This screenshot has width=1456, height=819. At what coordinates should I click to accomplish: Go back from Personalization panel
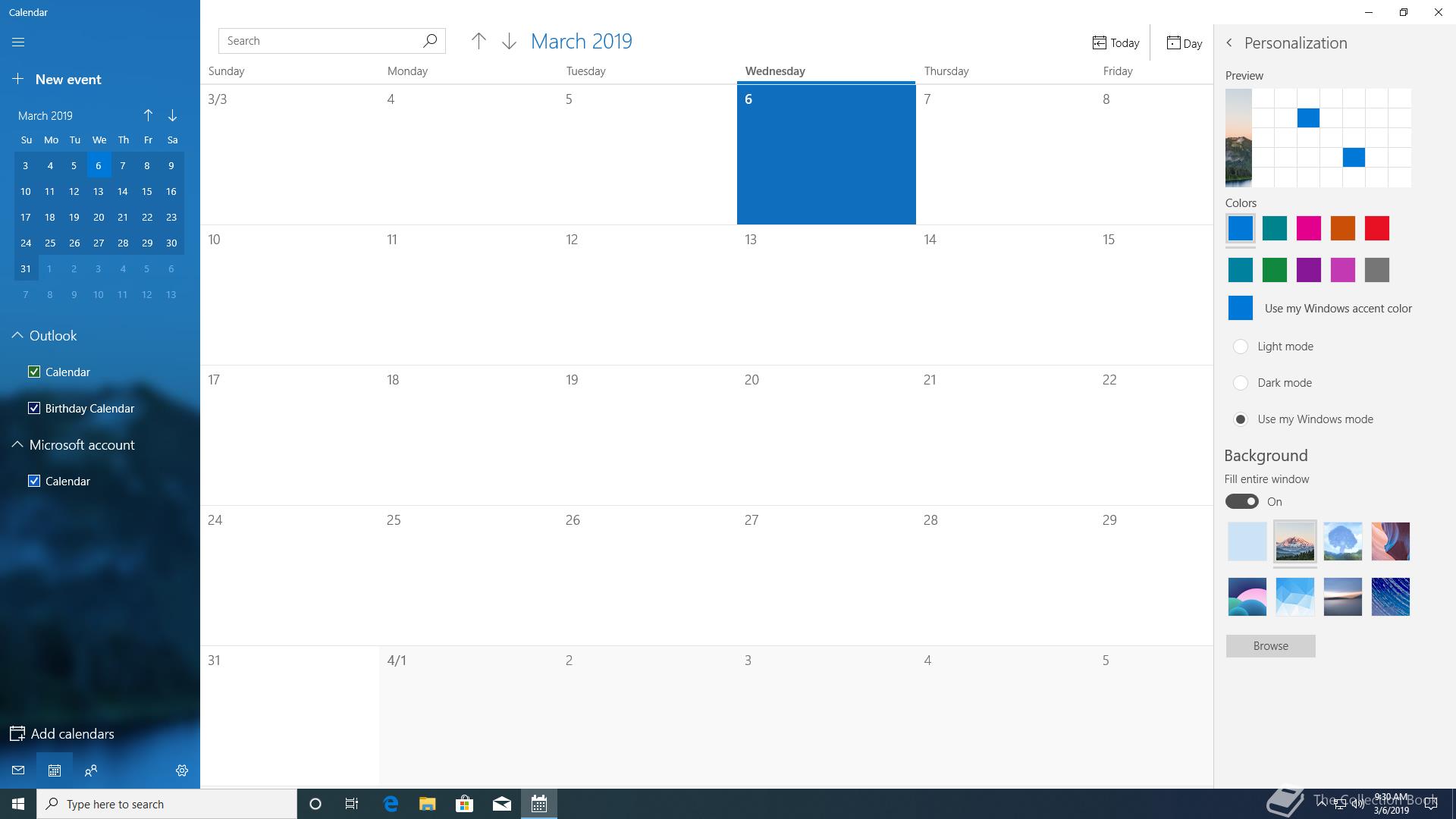[1229, 43]
